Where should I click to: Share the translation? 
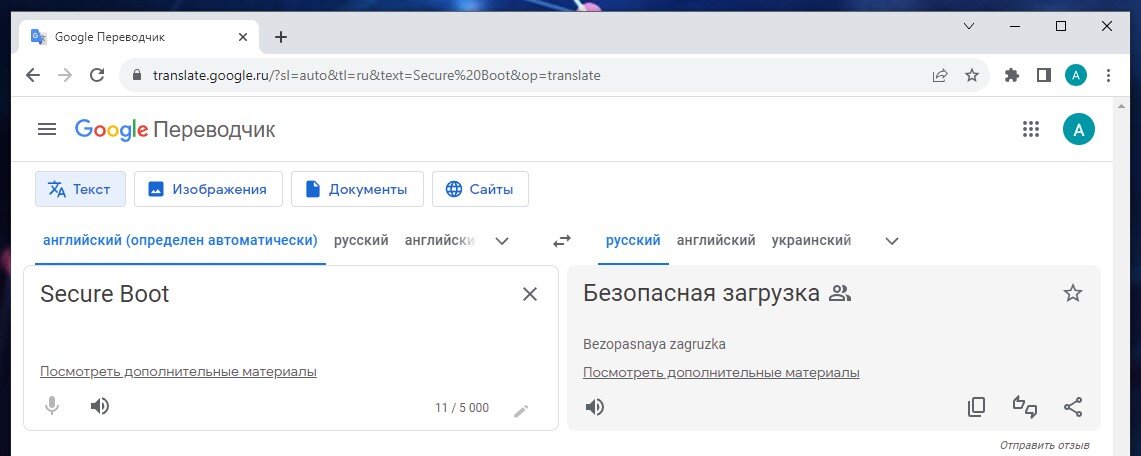(1073, 407)
